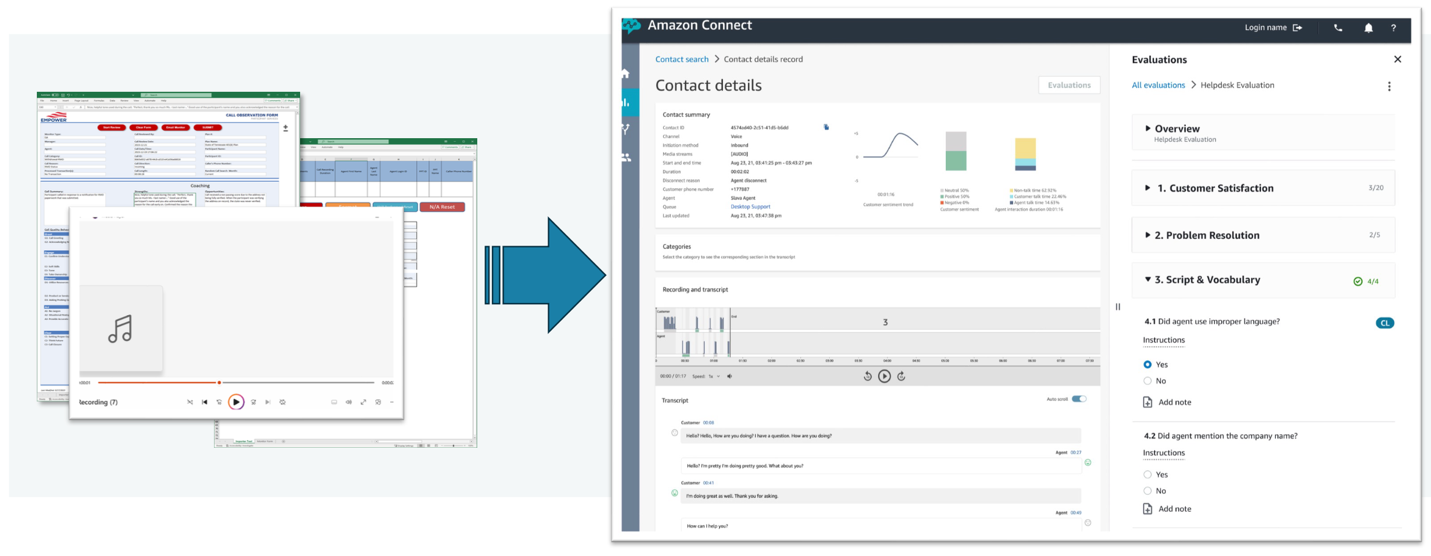The width and height of the screenshot is (1431, 556).
Task: Click the Add note label under question 4.2
Action: tap(1174, 509)
